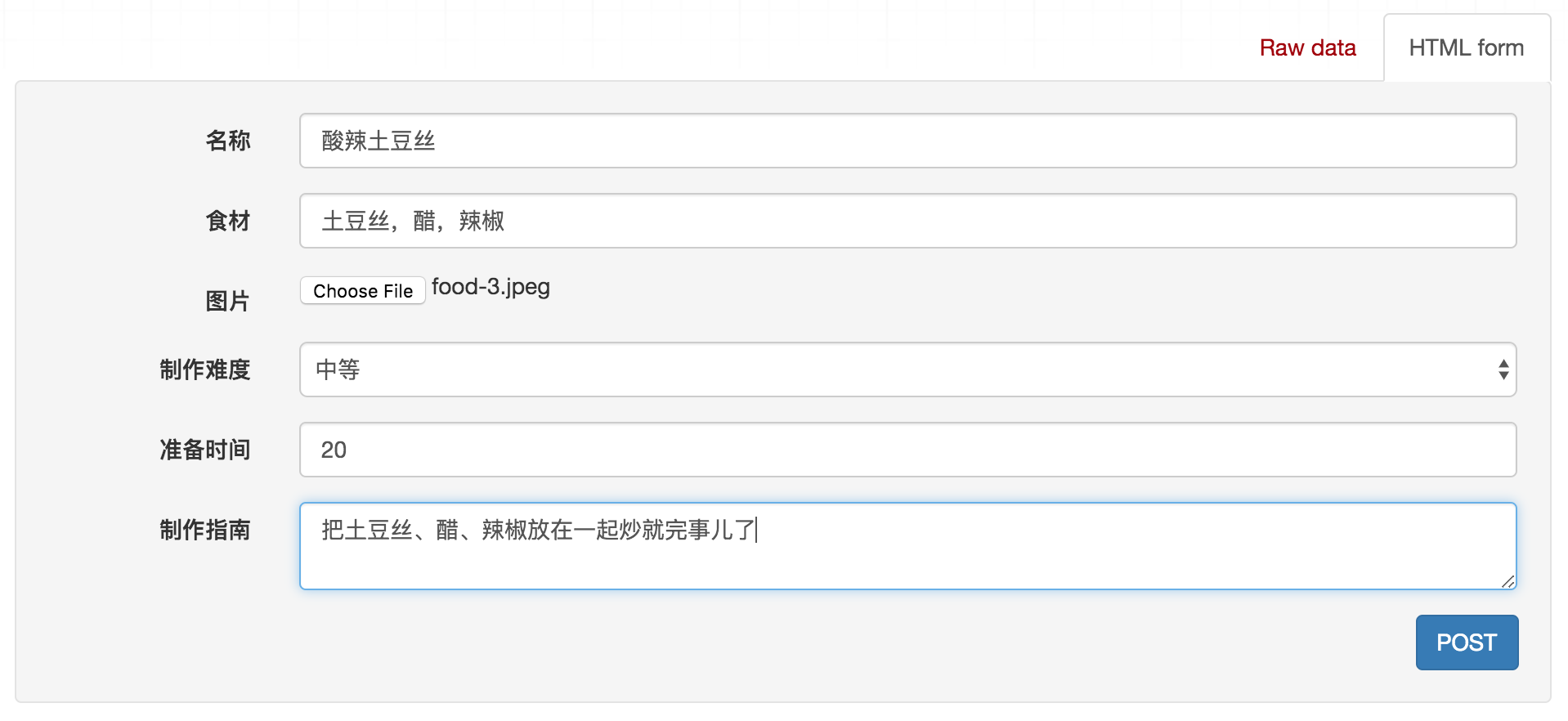Click the 食材 field label

pyautogui.click(x=228, y=221)
